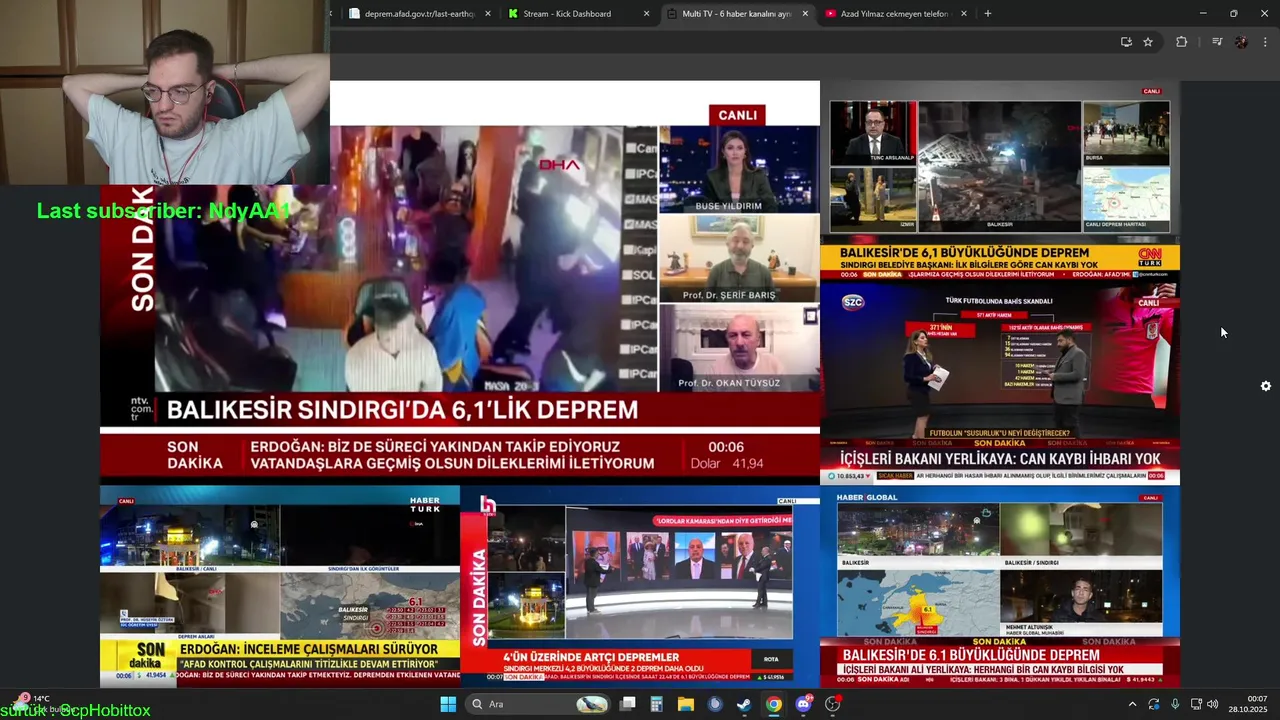Open the taskbar app icon right of Discord

(833, 704)
